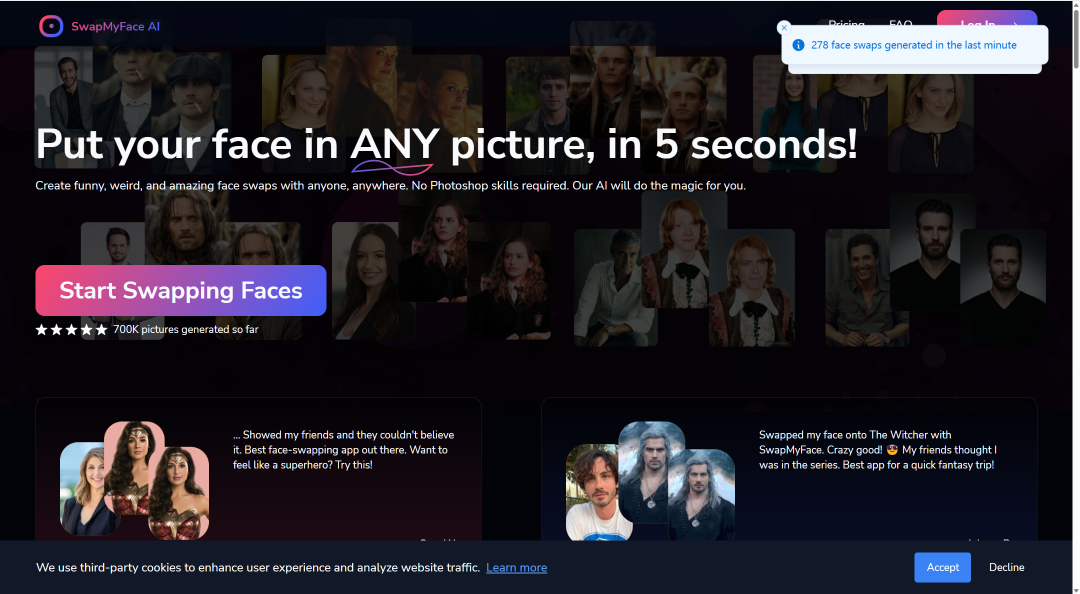
Task: Click the SwapMyFace AI logo icon
Action: [x=51, y=26]
